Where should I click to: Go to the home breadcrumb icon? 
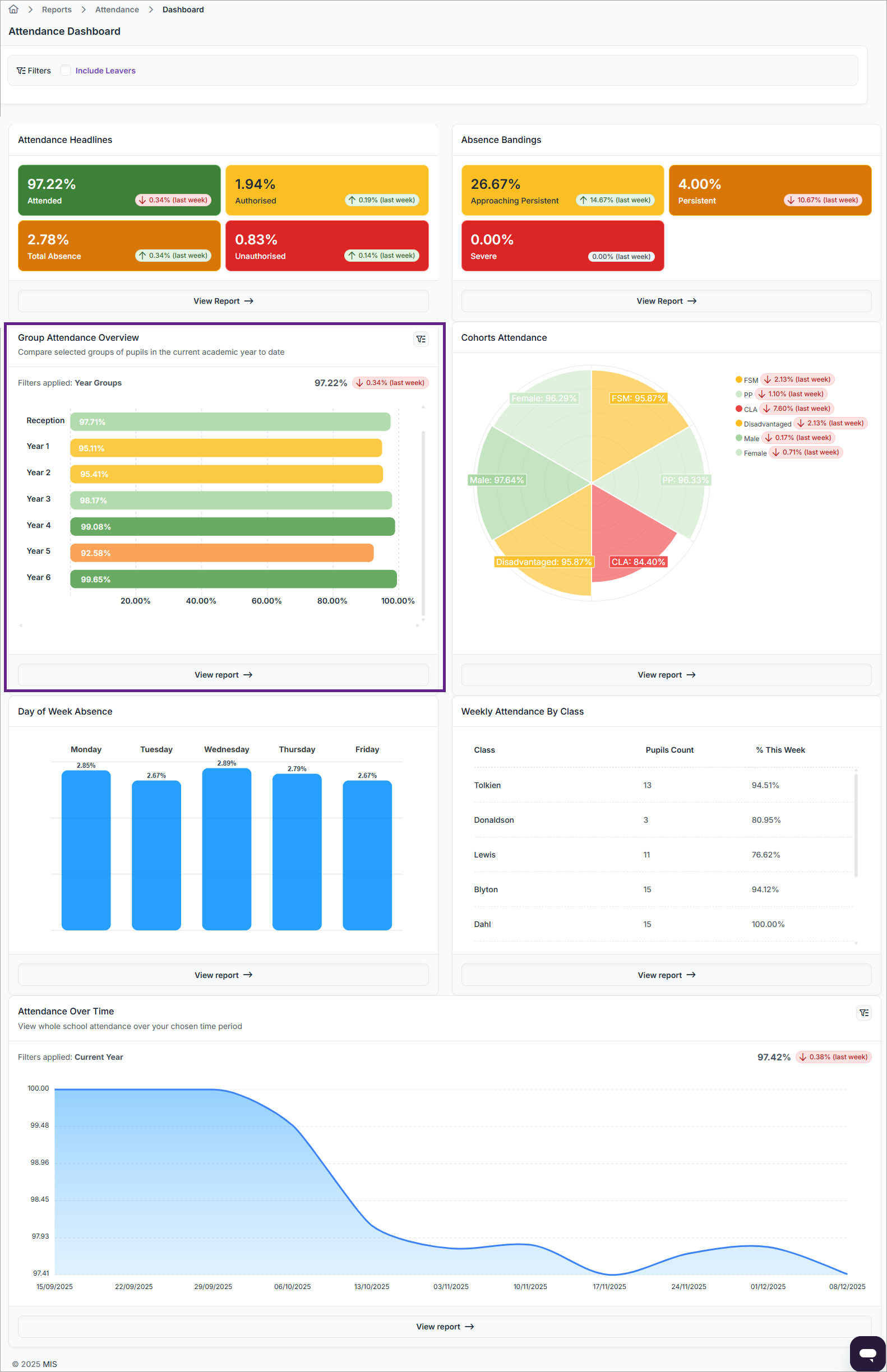click(14, 9)
